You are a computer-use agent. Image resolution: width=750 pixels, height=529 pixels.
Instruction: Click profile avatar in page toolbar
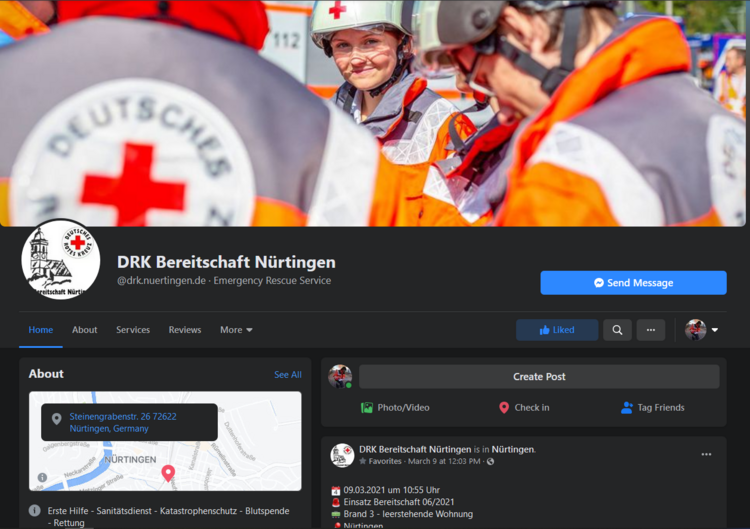695,330
